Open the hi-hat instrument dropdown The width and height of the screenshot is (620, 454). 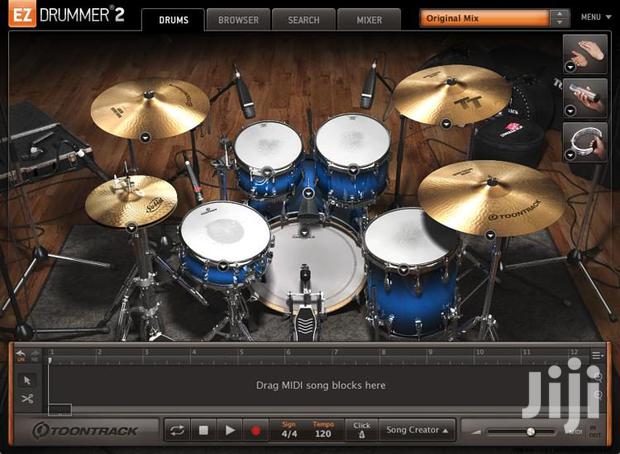(x=131, y=228)
